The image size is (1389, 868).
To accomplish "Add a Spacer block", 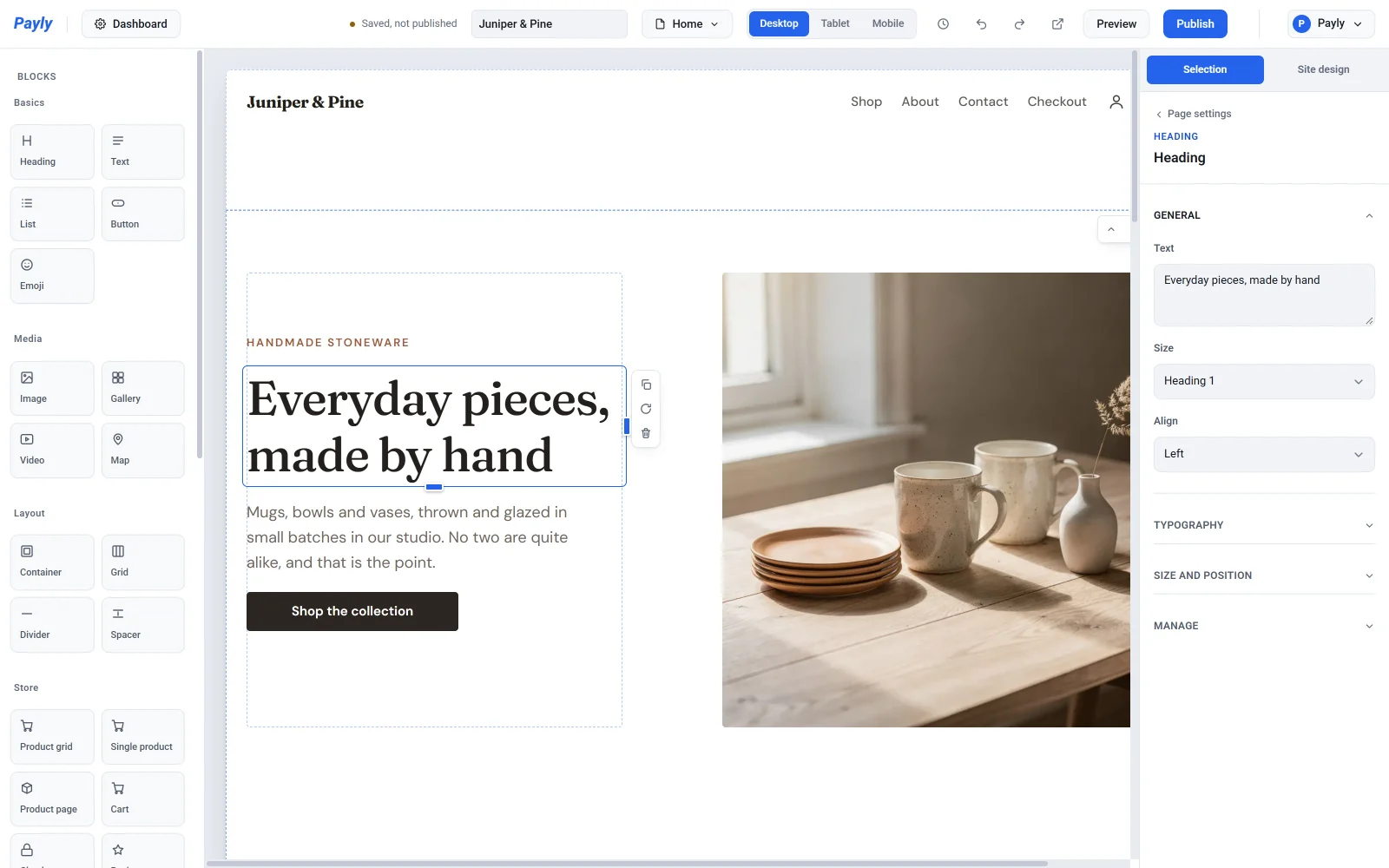I will (x=142, y=625).
